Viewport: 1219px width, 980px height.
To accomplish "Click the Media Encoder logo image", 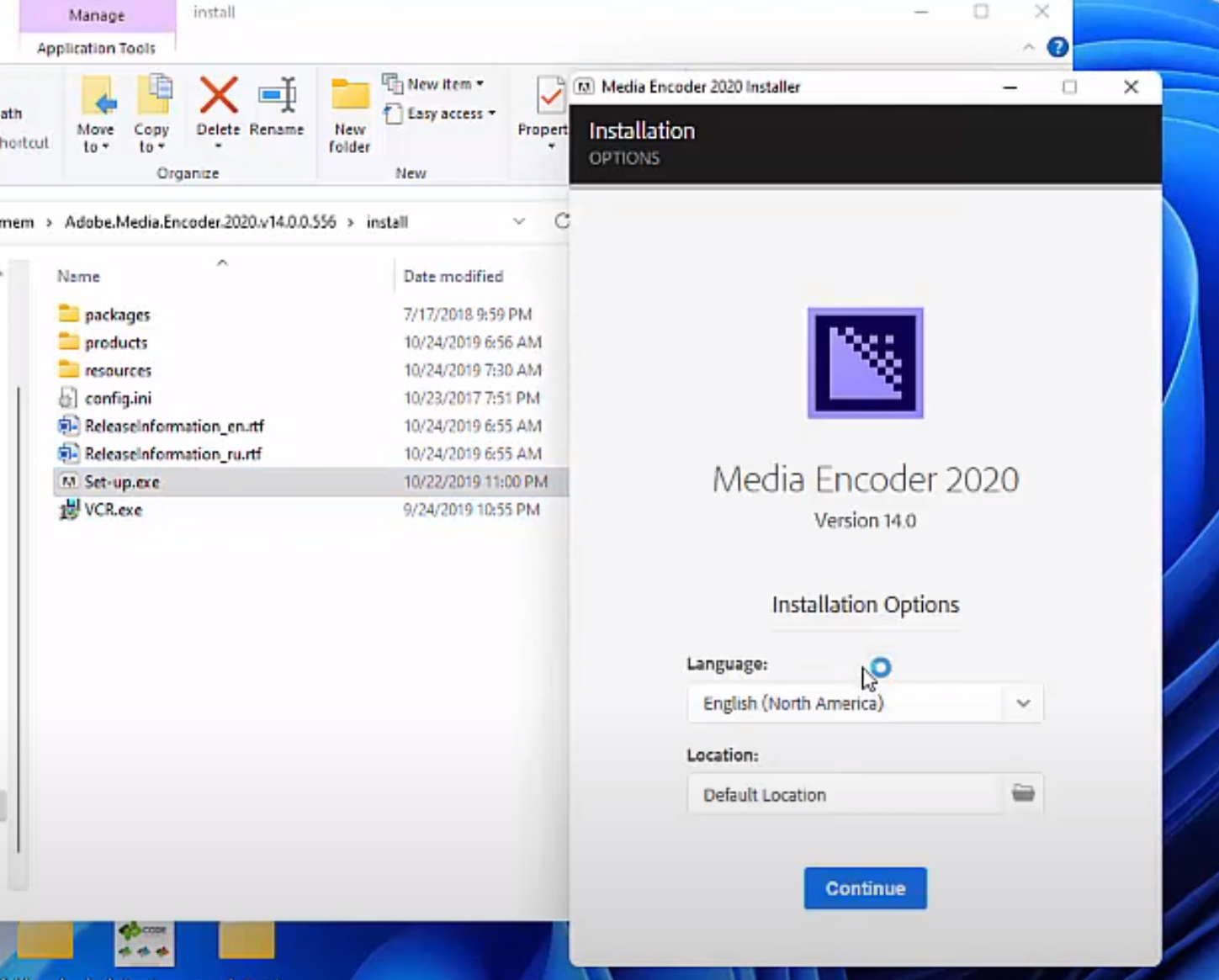I will click(865, 363).
